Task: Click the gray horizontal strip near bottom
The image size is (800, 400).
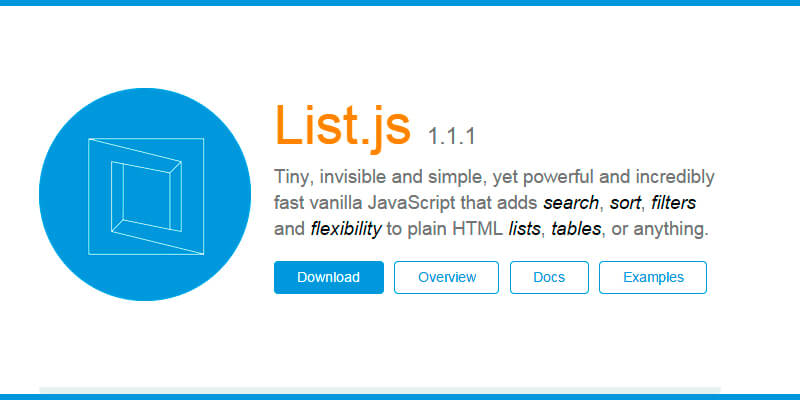Action: coord(380,389)
